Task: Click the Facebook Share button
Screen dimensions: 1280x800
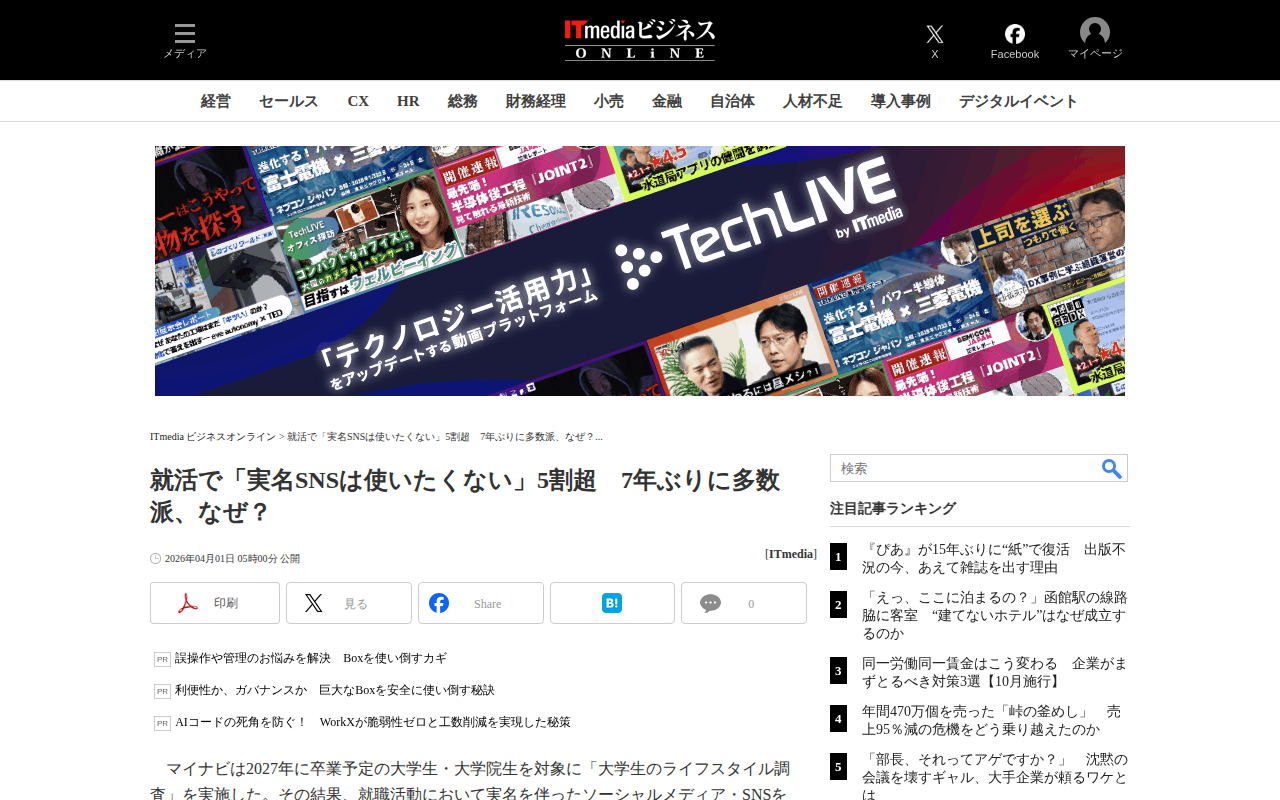Action: (481, 603)
